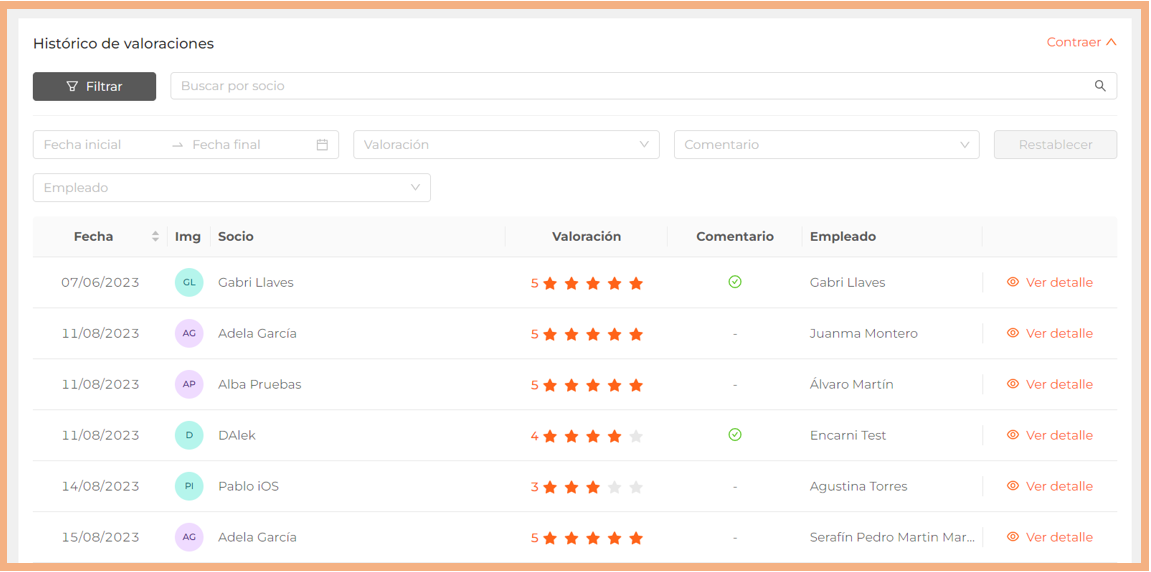Click employee name Agustina Torres
The width and height of the screenshot is (1151, 572).
[x=858, y=486]
